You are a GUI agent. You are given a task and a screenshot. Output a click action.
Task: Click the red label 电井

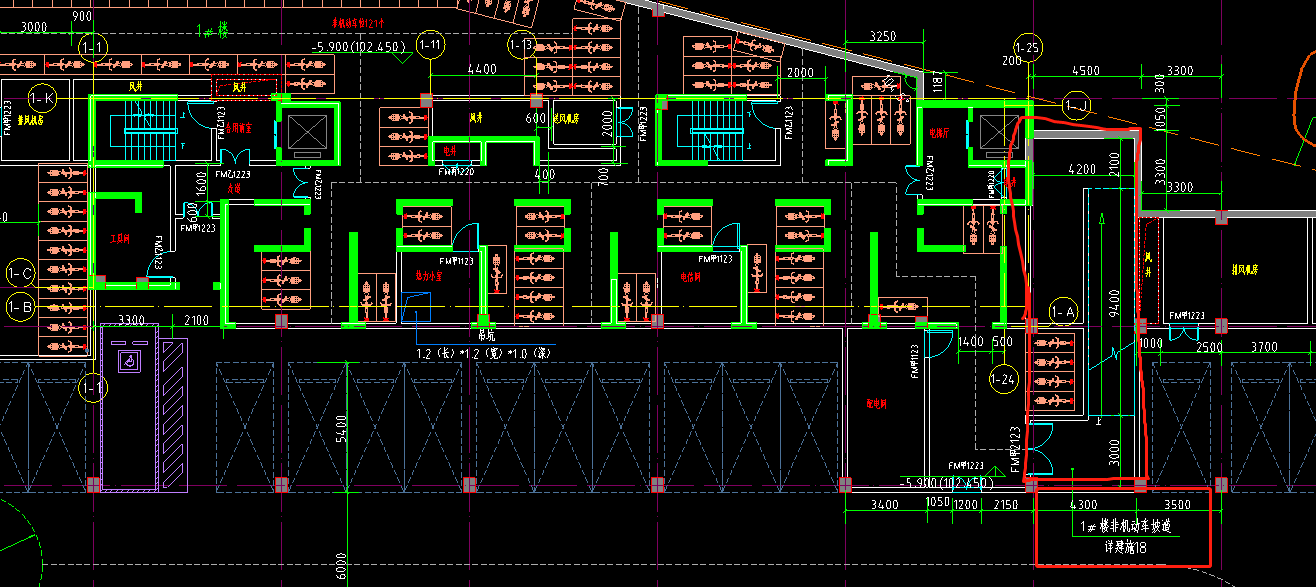[x=450, y=150]
